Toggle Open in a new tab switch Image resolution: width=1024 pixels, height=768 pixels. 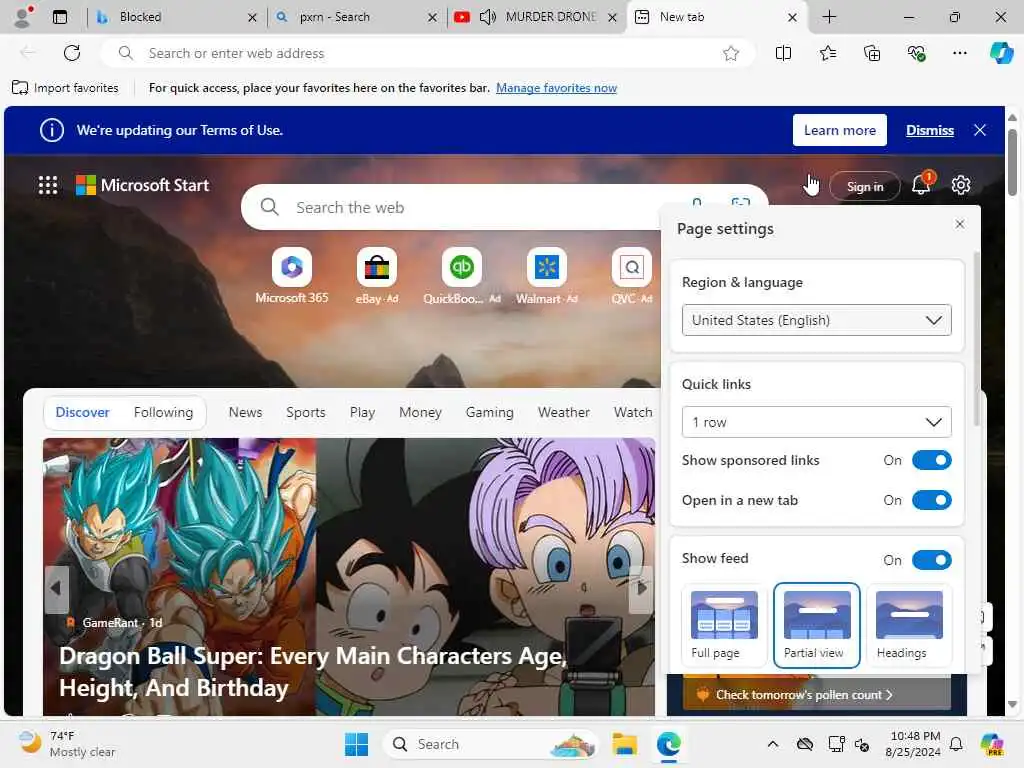pyautogui.click(x=931, y=500)
